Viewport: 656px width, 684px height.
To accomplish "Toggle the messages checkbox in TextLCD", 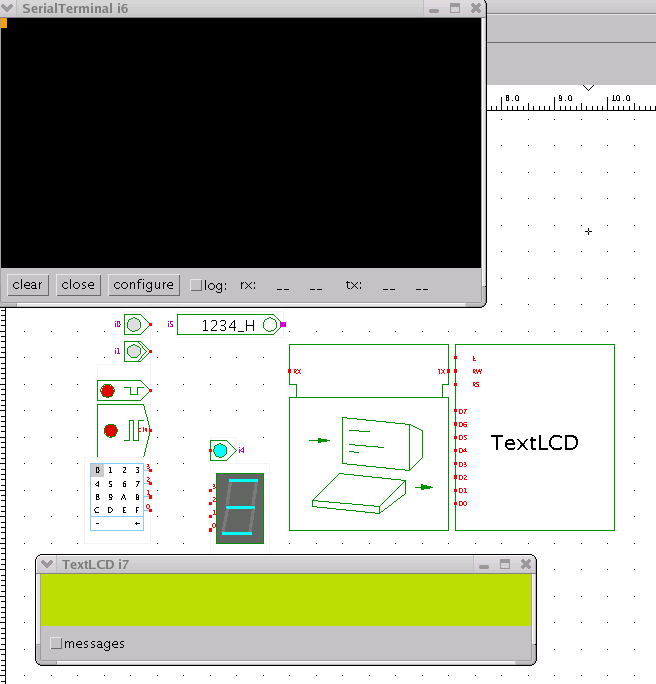I will coord(56,644).
